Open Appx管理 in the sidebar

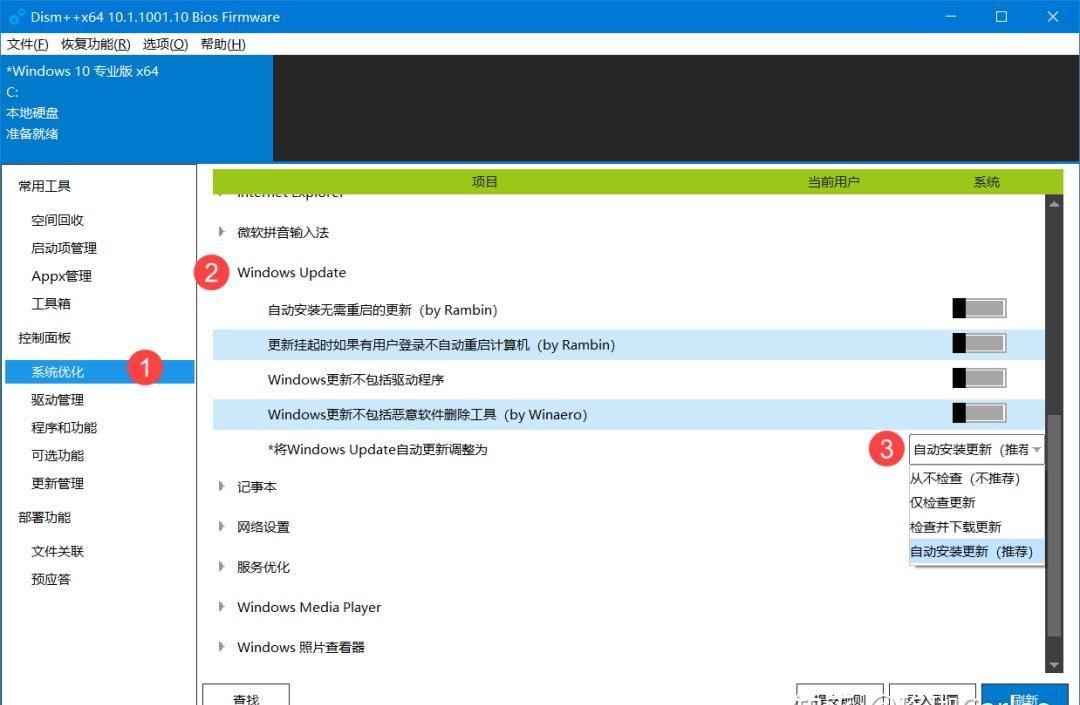click(61, 276)
